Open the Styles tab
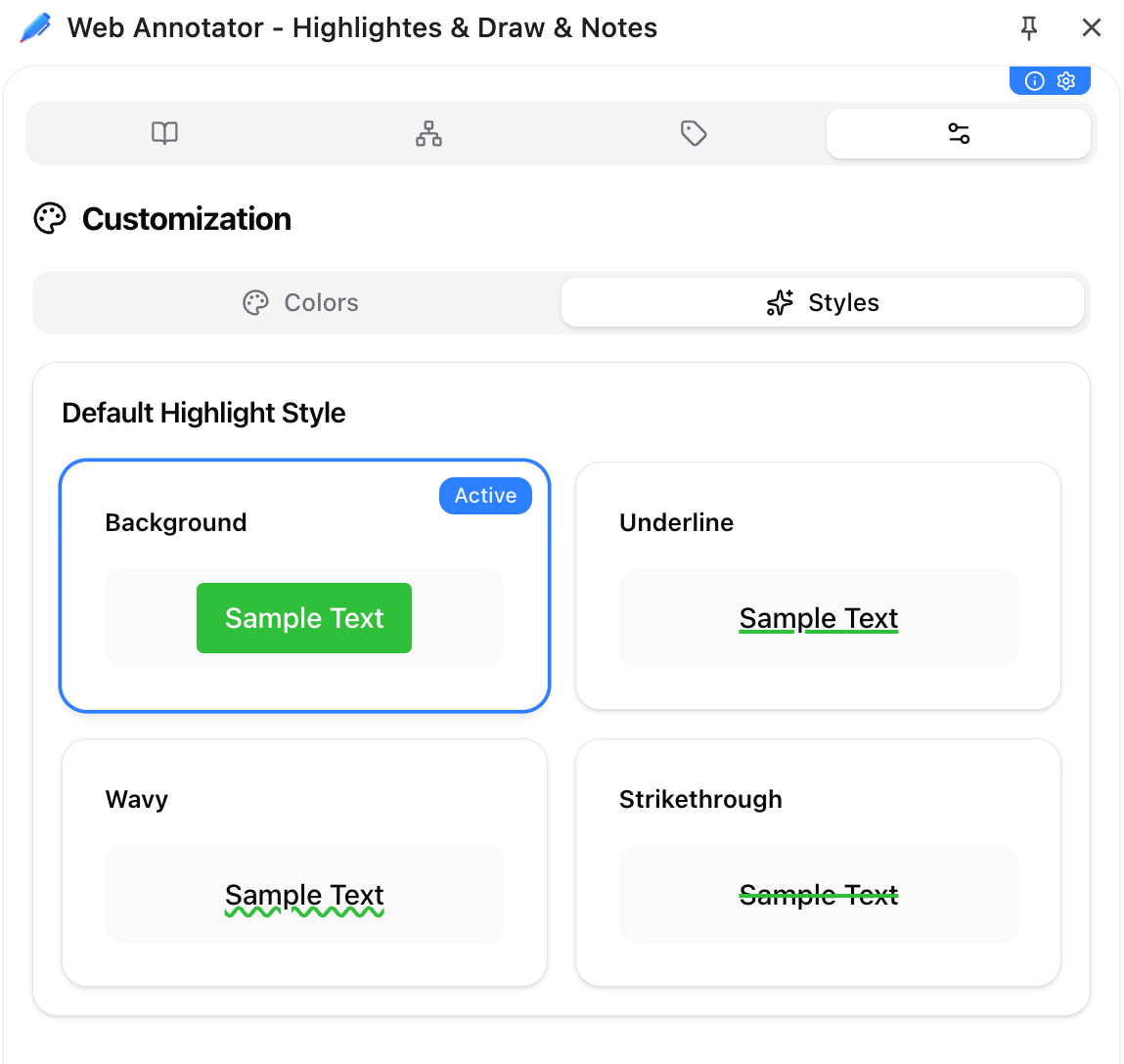Image resolution: width=1124 pixels, height=1064 pixels. click(x=822, y=302)
